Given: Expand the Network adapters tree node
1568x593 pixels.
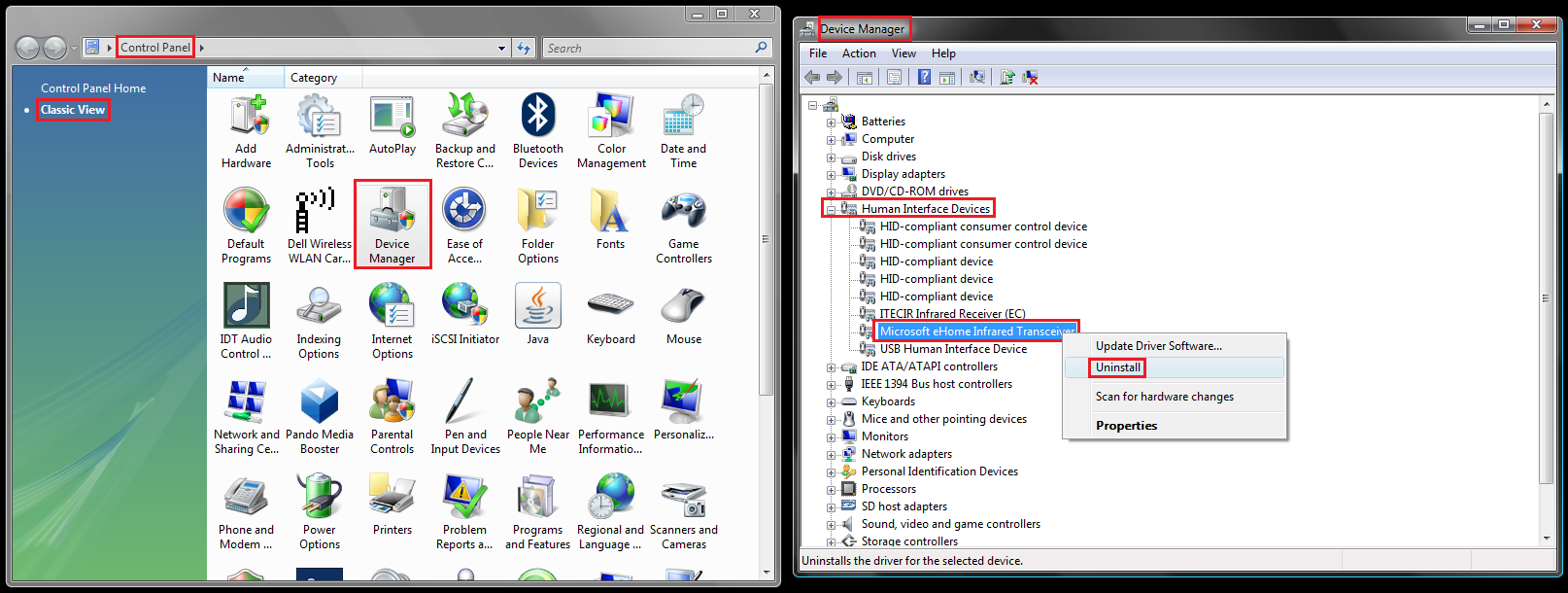Looking at the screenshot, I should (831, 454).
